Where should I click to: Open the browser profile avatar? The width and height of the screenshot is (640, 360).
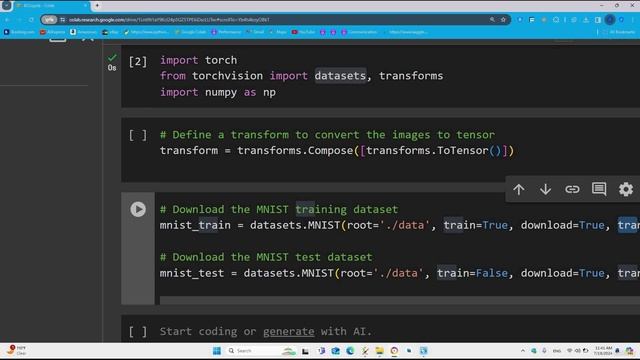(x=610, y=20)
